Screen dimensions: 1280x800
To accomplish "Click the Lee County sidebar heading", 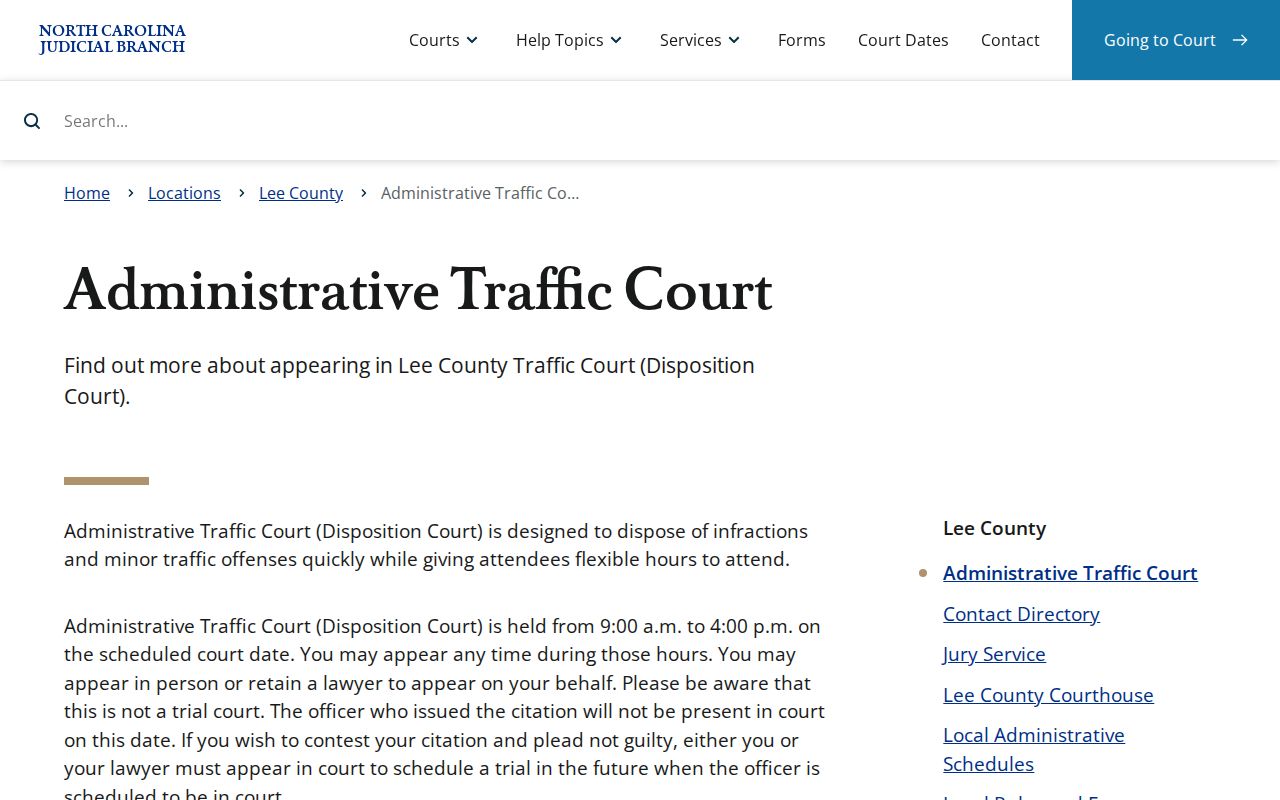I will (994, 528).
